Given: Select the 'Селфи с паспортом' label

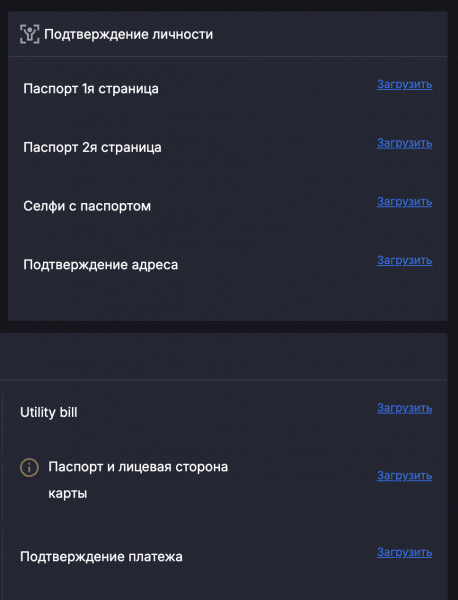Looking at the screenshot, I should [87, 206].
